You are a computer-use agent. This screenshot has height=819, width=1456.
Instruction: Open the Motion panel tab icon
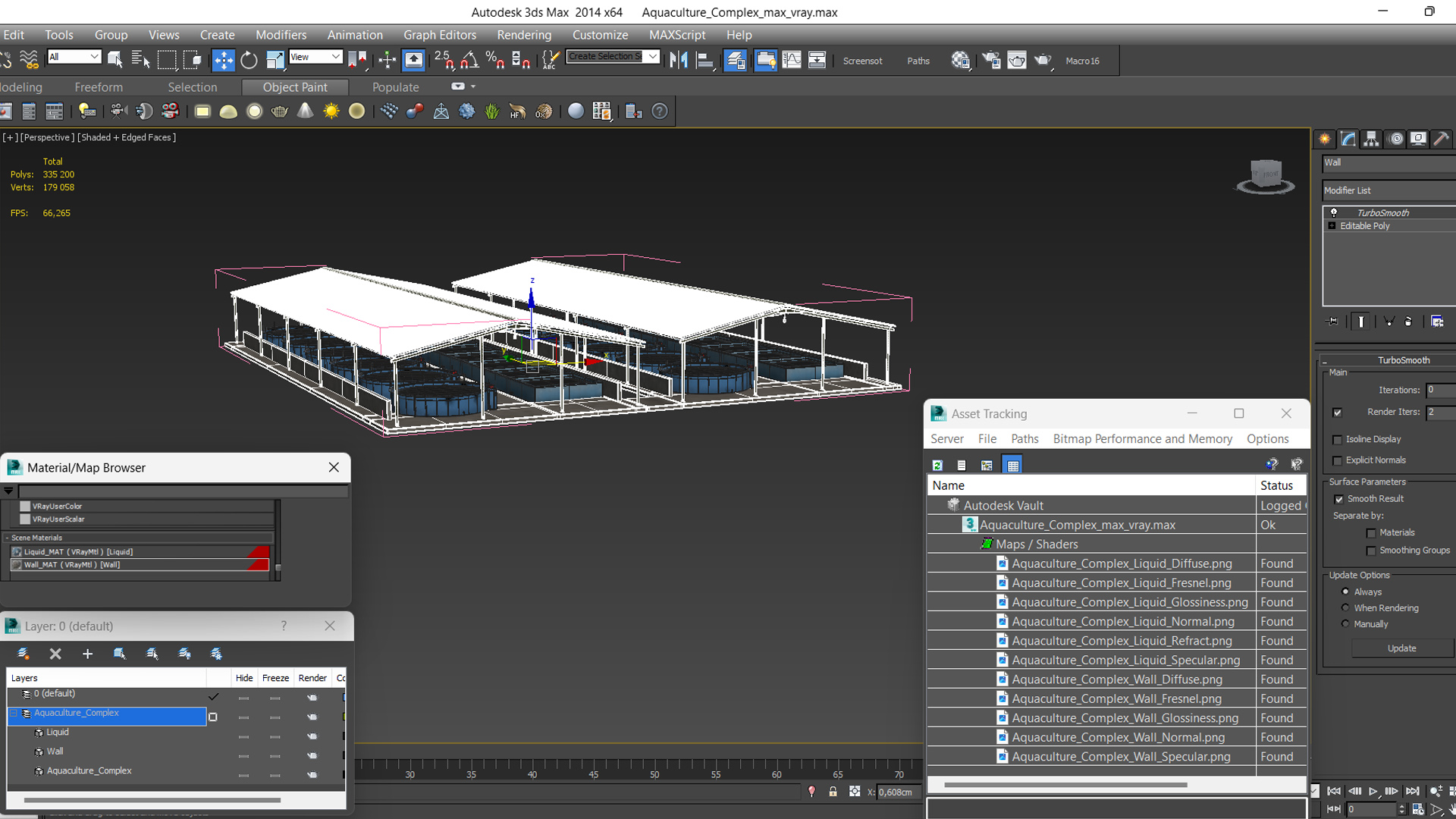click(1395, 139)
